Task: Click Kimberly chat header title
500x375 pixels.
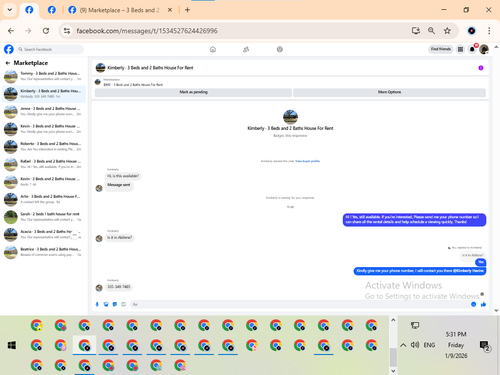Action: 150,68
